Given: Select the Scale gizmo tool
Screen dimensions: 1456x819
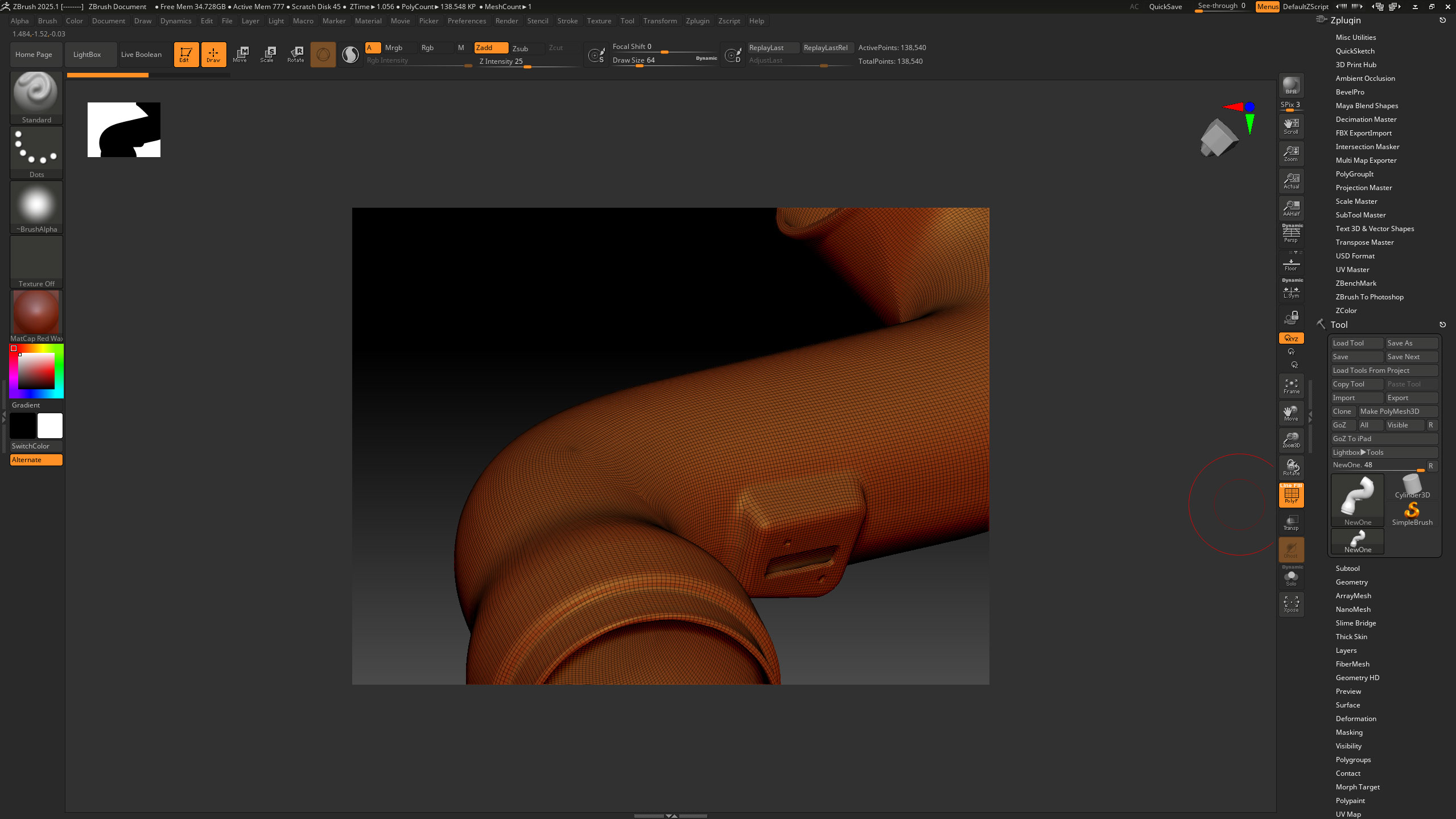Looking at the screenshot, I should click(267, 54).
